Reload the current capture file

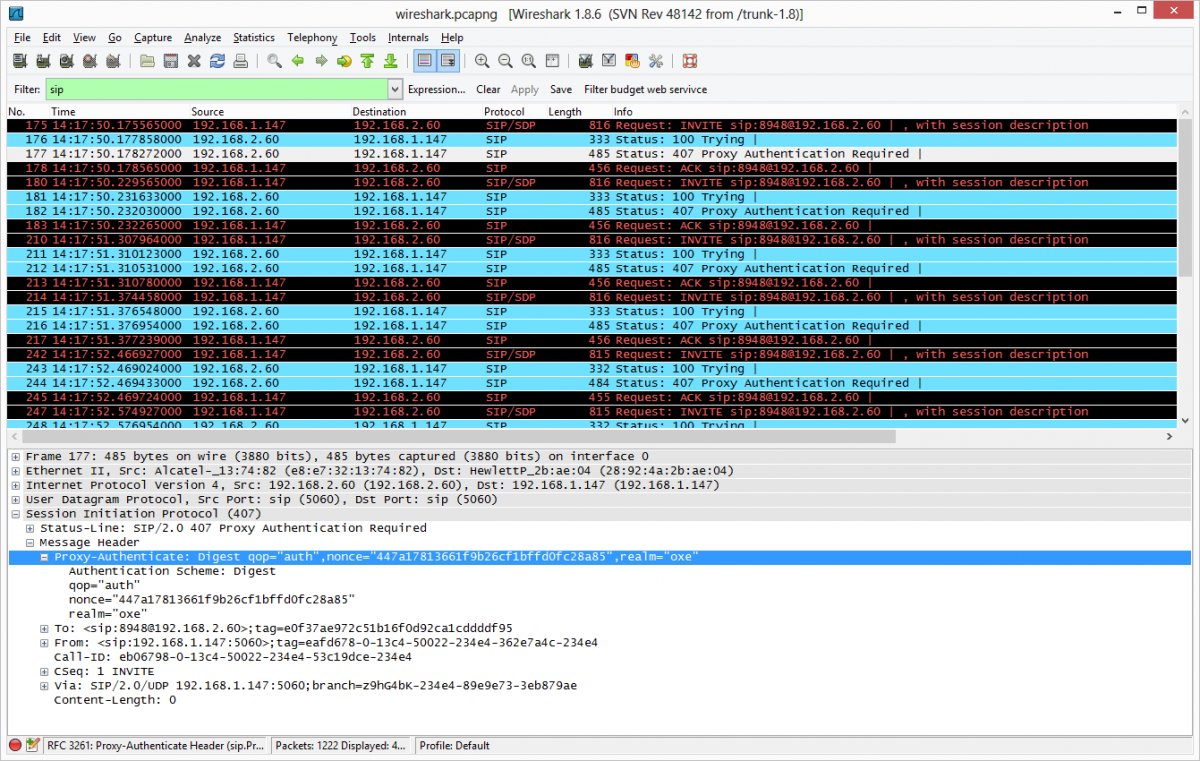(x=217, y=61)
